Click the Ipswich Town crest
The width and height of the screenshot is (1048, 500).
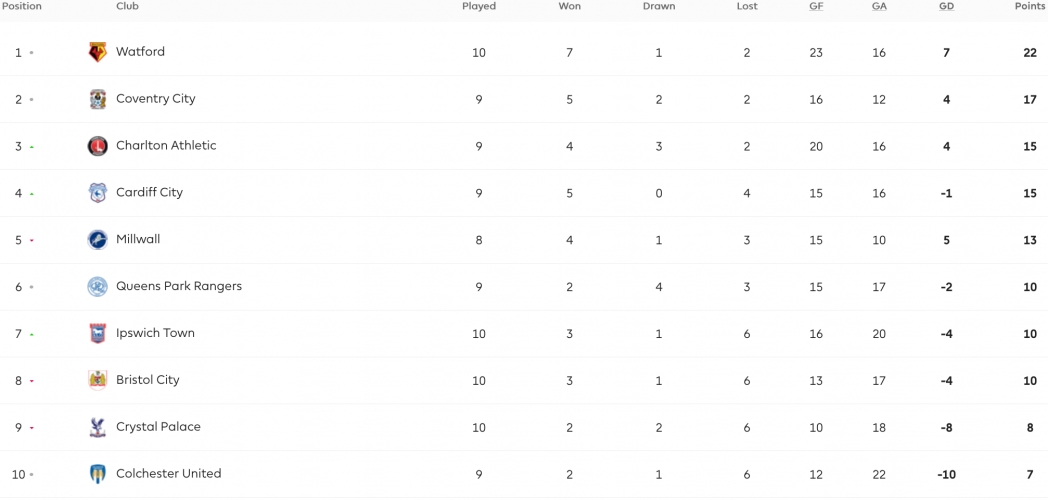pyautogui.click(x=98, y=334)
